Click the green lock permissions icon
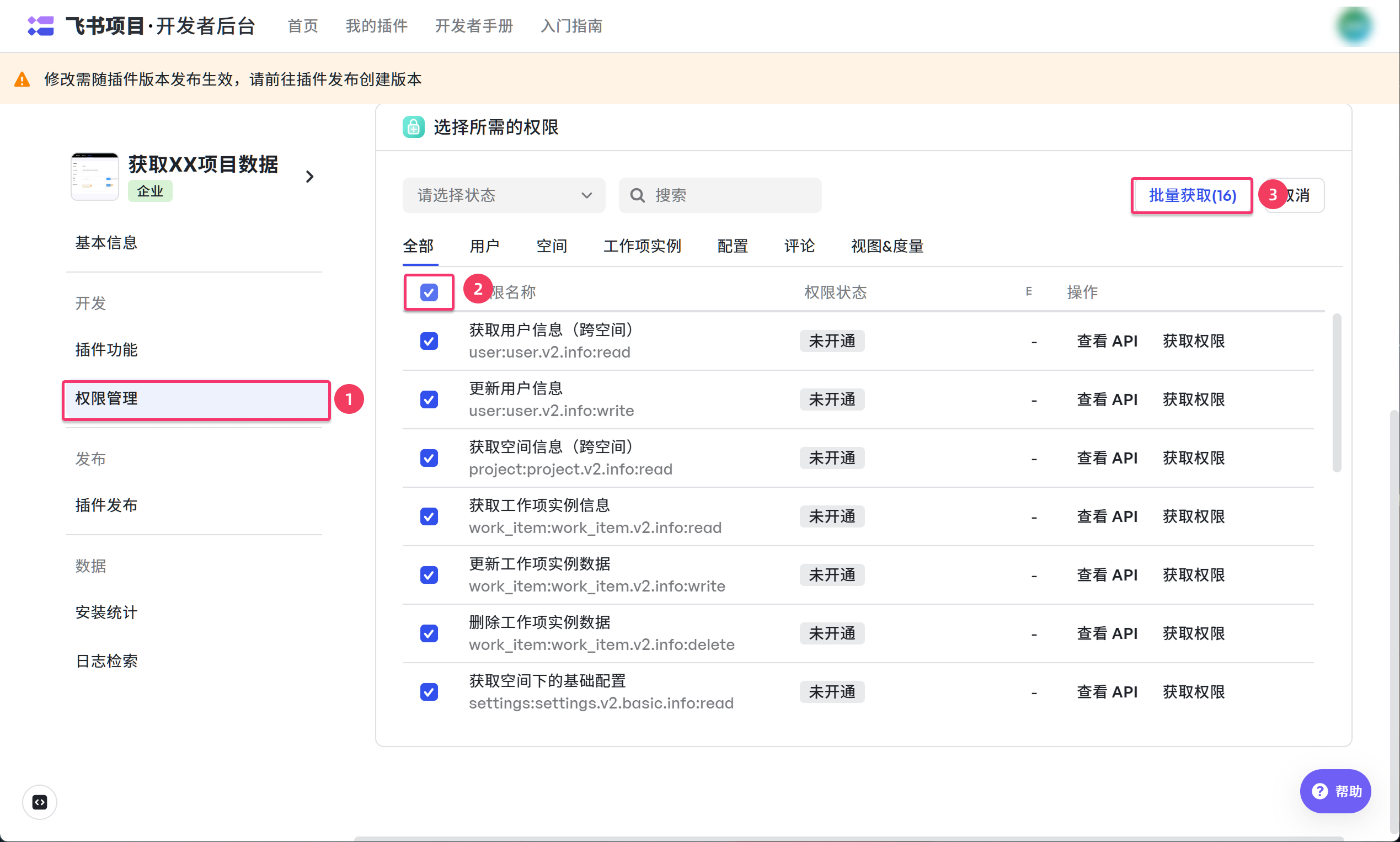The height and width of the screenshot is (842, 1400). [x=414, y=126]
